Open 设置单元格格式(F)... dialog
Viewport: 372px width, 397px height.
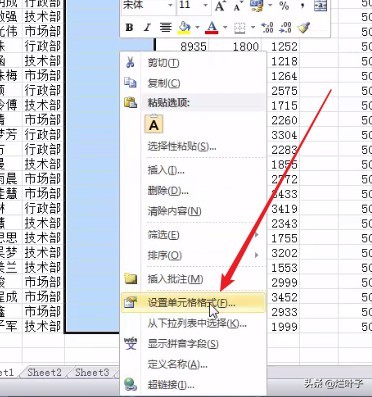193,303
